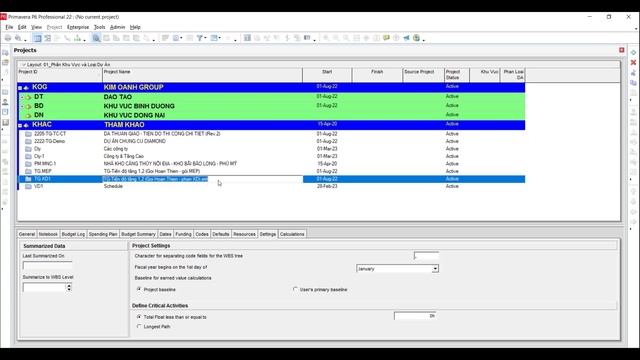Click the Source Project column header
The image size is (640, 360).
tap(423, 75)
